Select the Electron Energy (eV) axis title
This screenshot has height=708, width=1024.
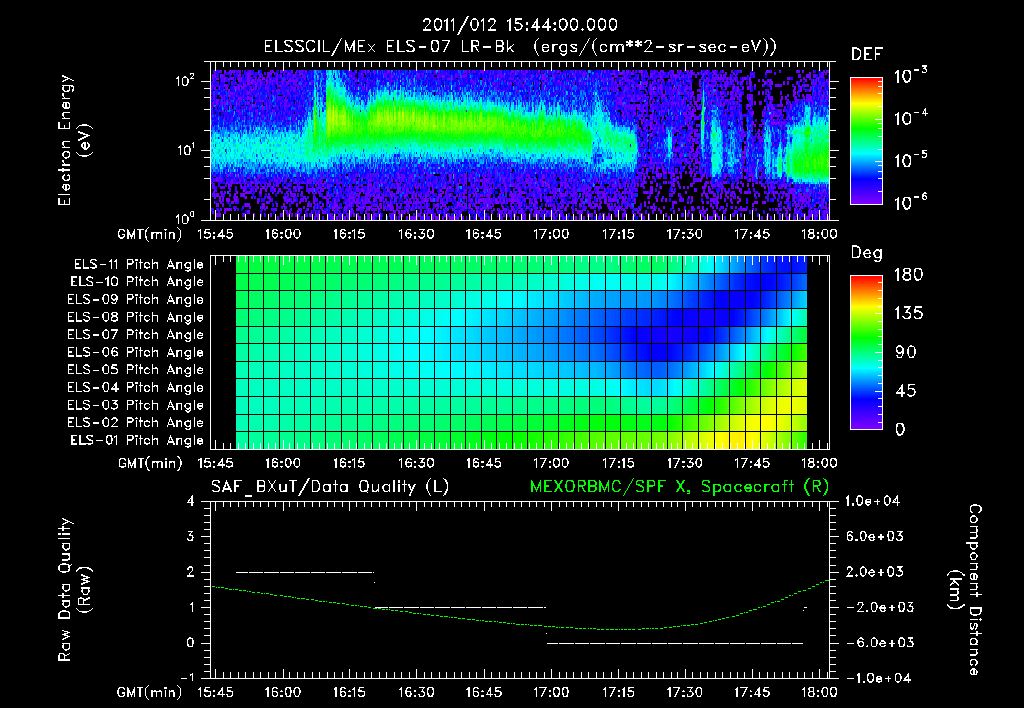click(74, 140)
